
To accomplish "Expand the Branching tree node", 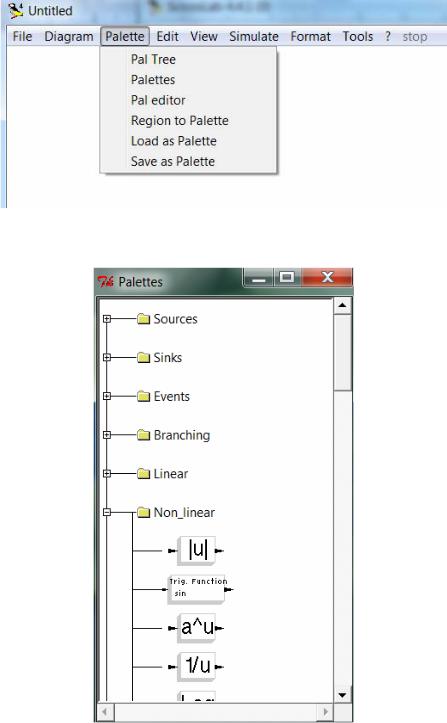I will tap(107, 435).
